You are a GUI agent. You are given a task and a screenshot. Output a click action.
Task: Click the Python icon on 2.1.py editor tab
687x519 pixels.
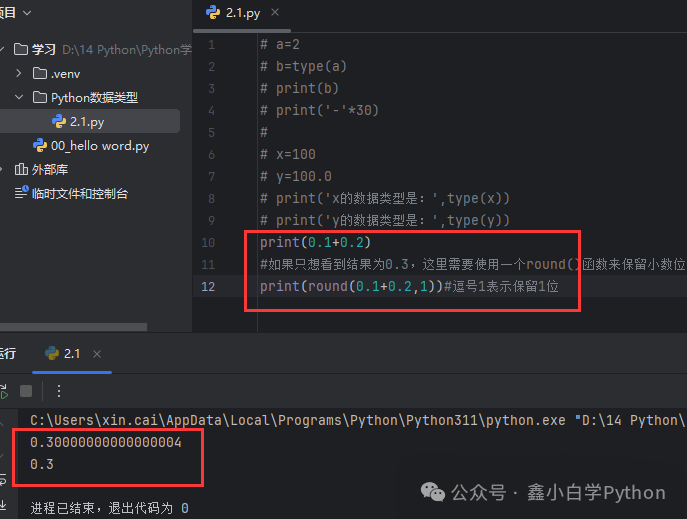point(213,13)
